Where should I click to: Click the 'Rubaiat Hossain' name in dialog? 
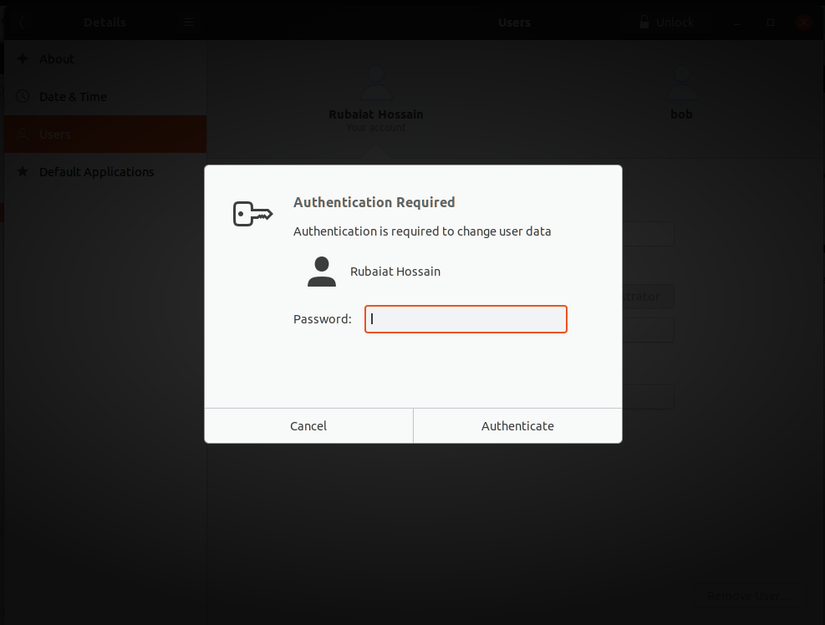point(395,271)
